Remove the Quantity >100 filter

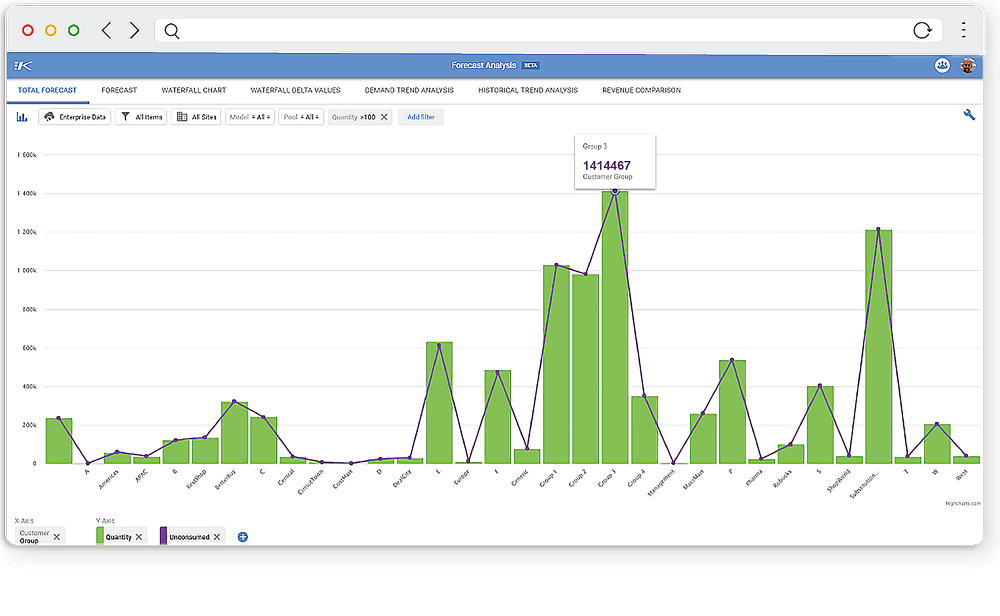(384, 117)
